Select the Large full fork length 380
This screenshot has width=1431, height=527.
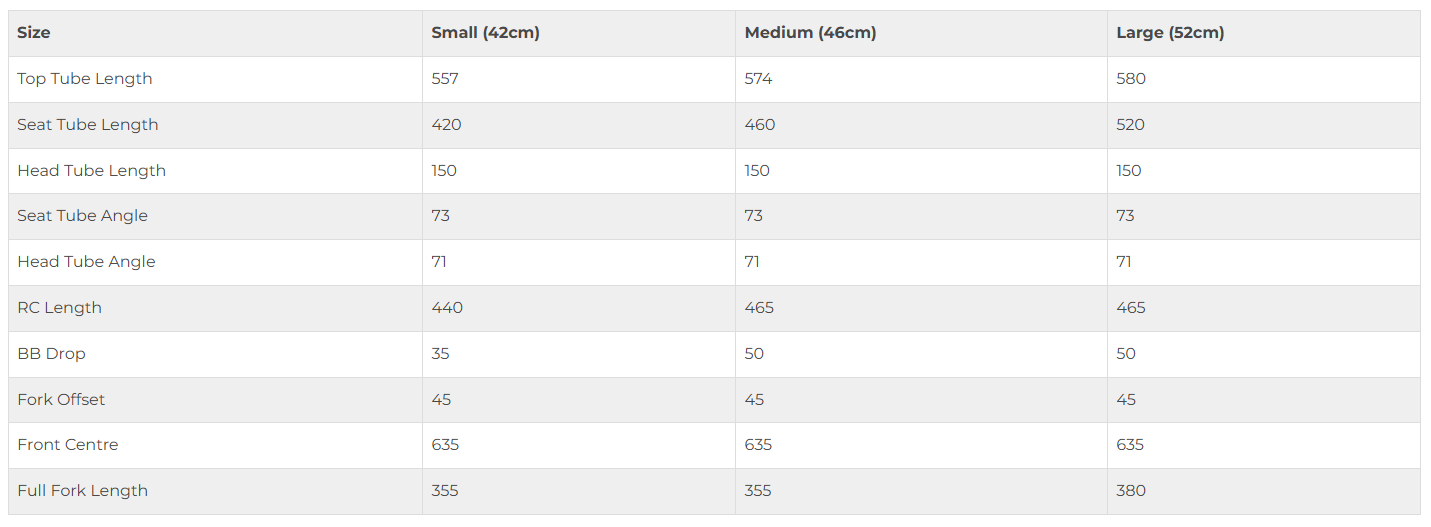(1131, 491)
